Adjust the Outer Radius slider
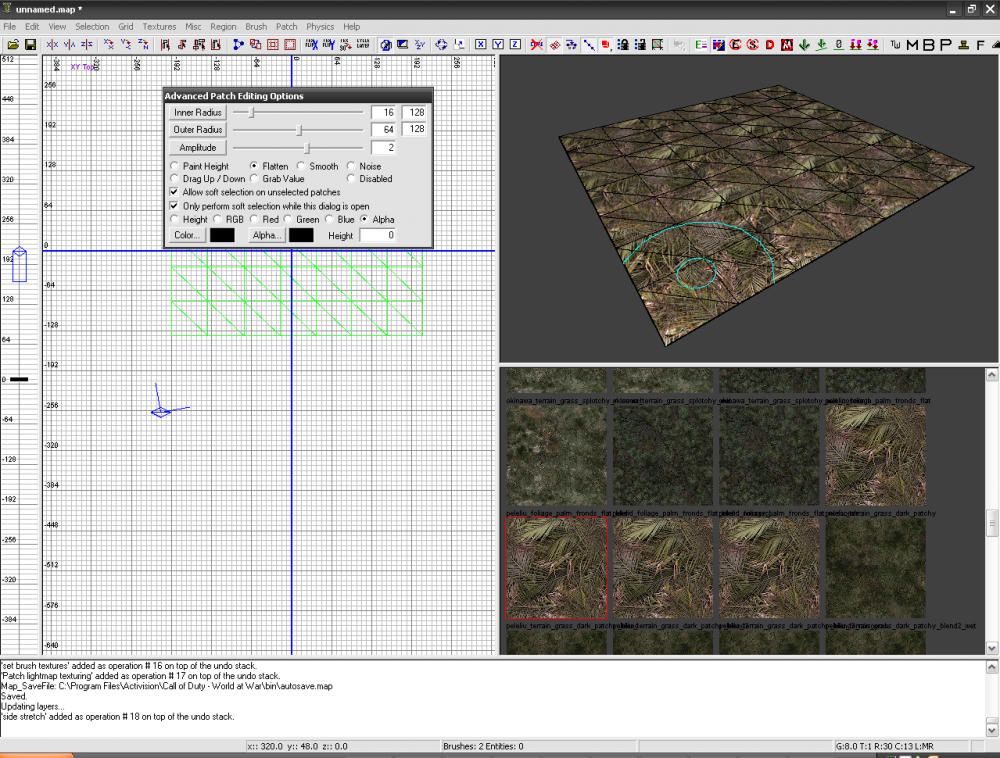This screenshot has width=1000, height=758. (x=297, y=129)
